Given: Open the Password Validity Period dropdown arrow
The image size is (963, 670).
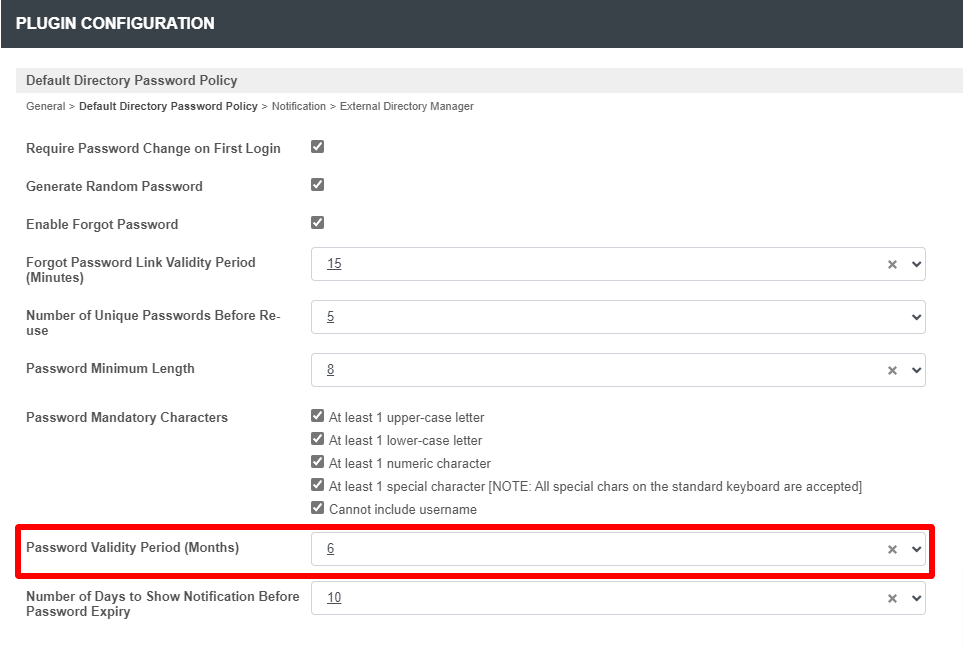Looking at the screenshot, I should [916, 550].
